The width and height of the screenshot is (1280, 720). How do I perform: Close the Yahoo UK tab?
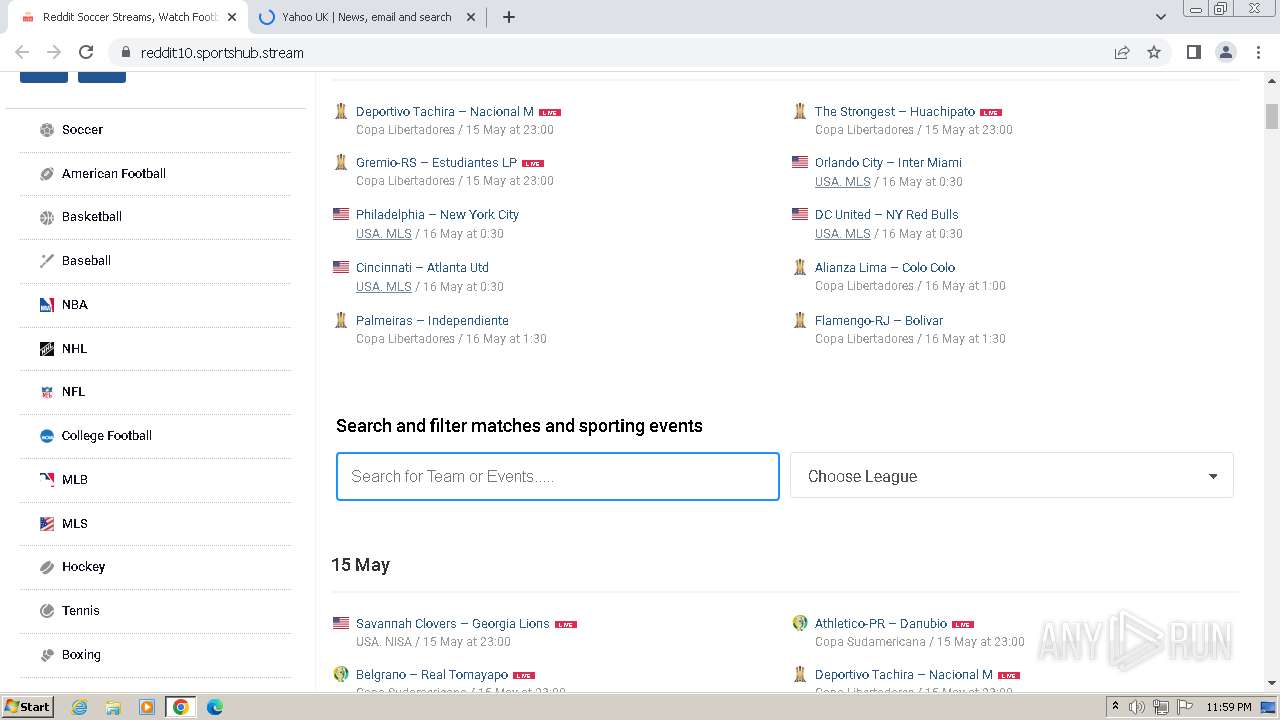[471, 17]
